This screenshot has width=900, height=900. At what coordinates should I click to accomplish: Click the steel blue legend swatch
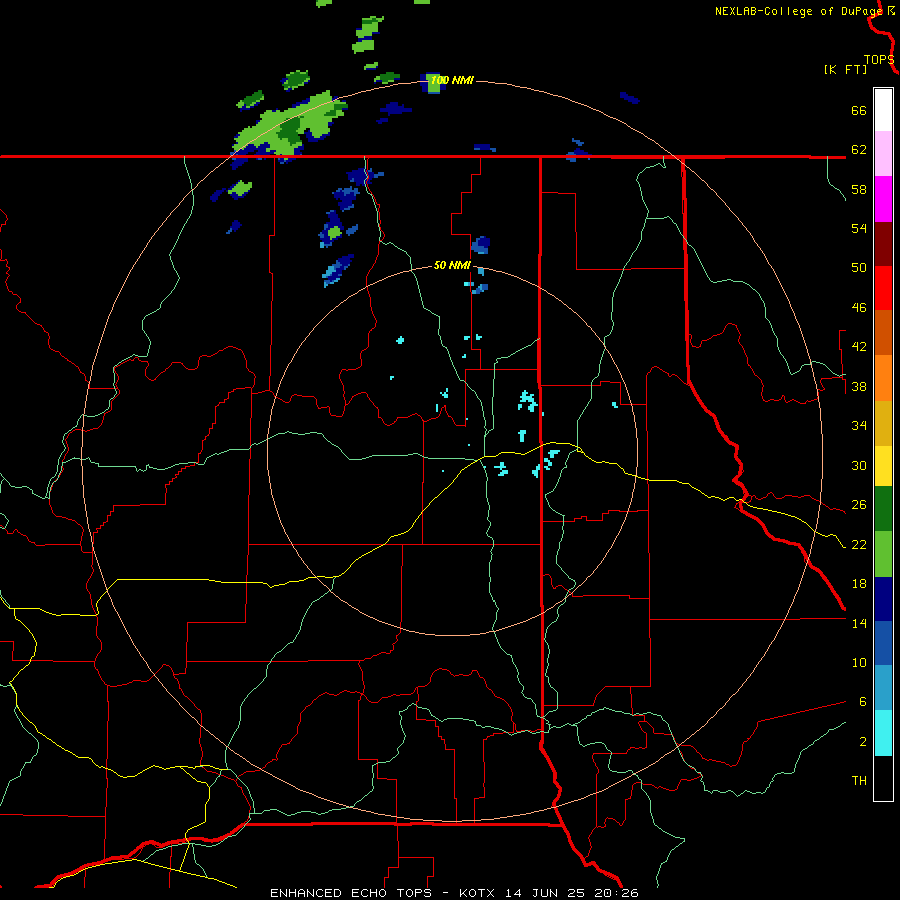coord(883,688)
